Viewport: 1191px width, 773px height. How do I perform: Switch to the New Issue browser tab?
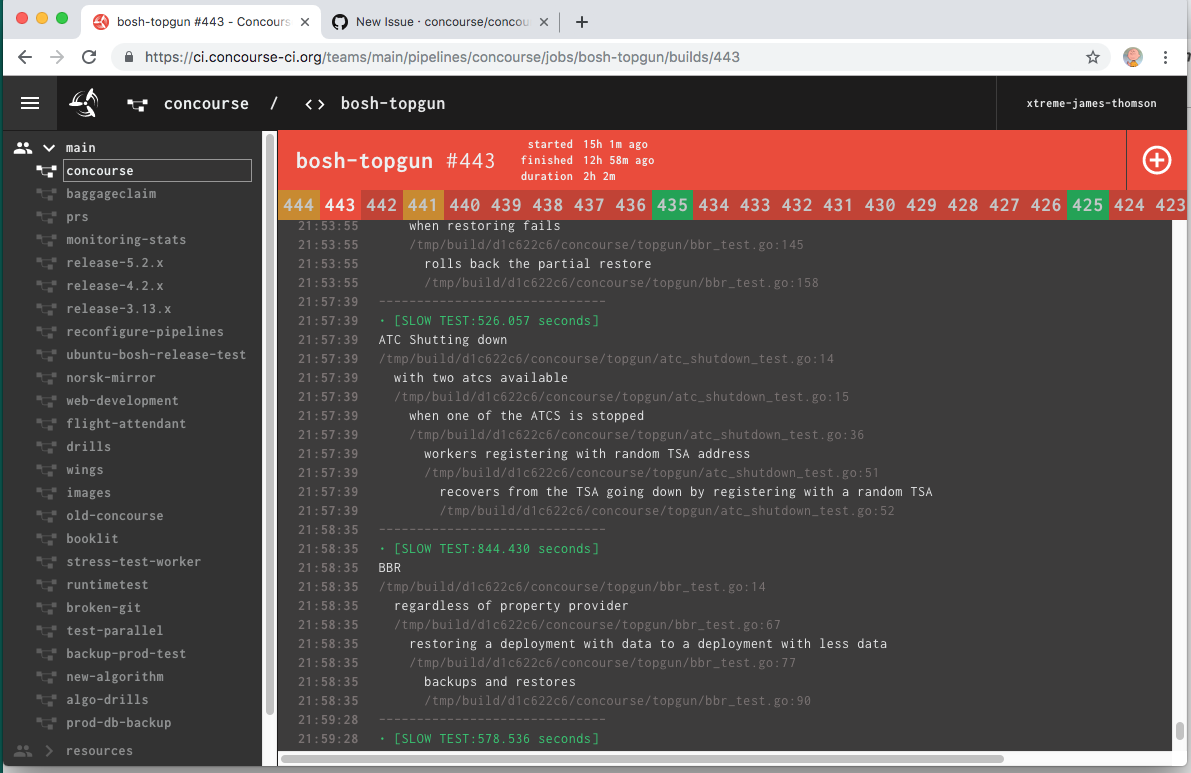tap(440, 20)
